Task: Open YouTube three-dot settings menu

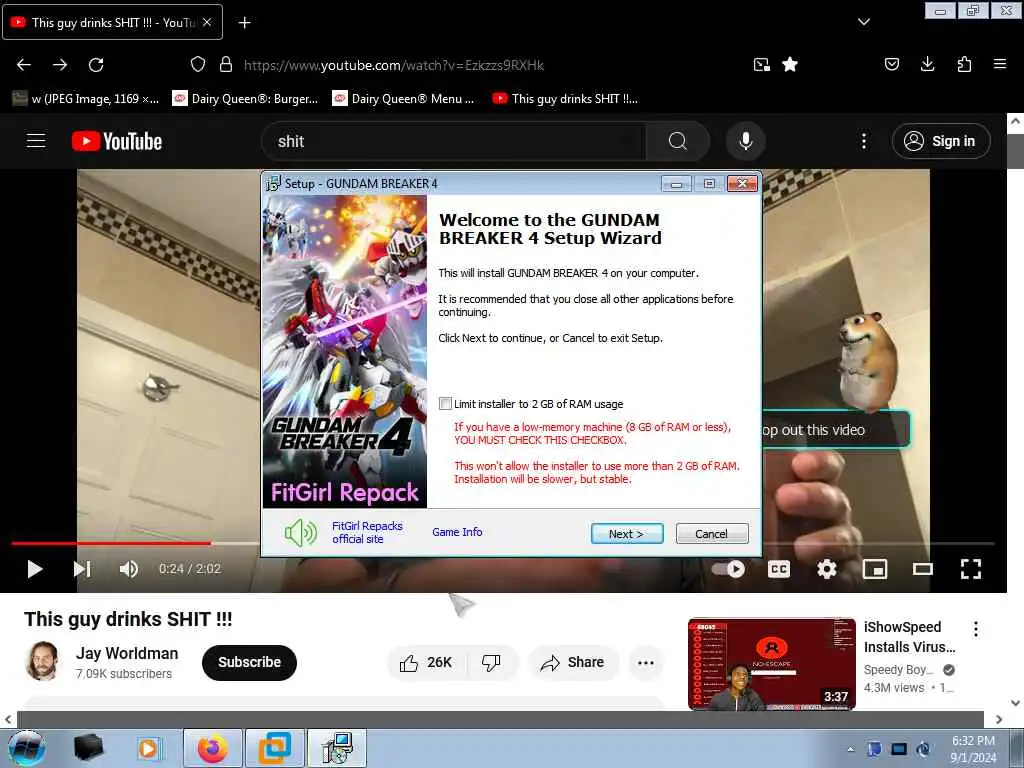Action: 863,141
